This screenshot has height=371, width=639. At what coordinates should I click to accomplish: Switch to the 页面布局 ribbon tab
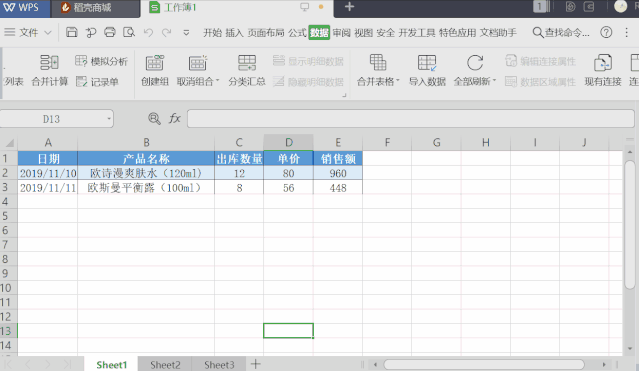click(x=266, y=33)
